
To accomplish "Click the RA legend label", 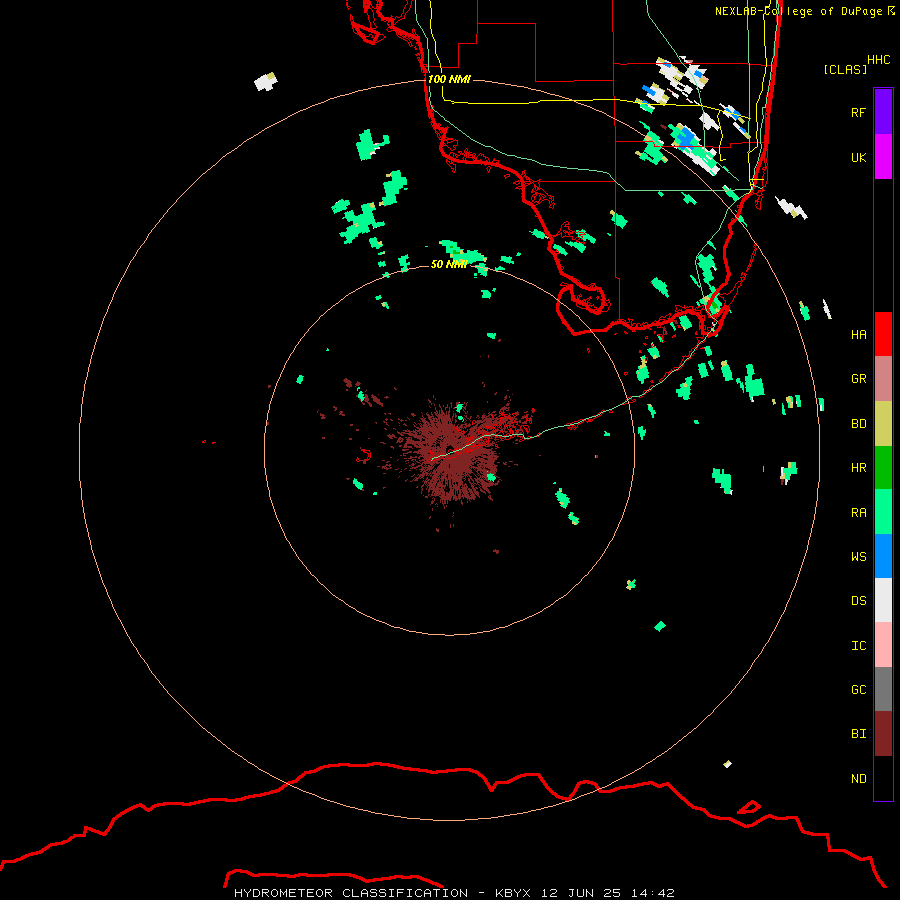I will click(x=858, y=512).
